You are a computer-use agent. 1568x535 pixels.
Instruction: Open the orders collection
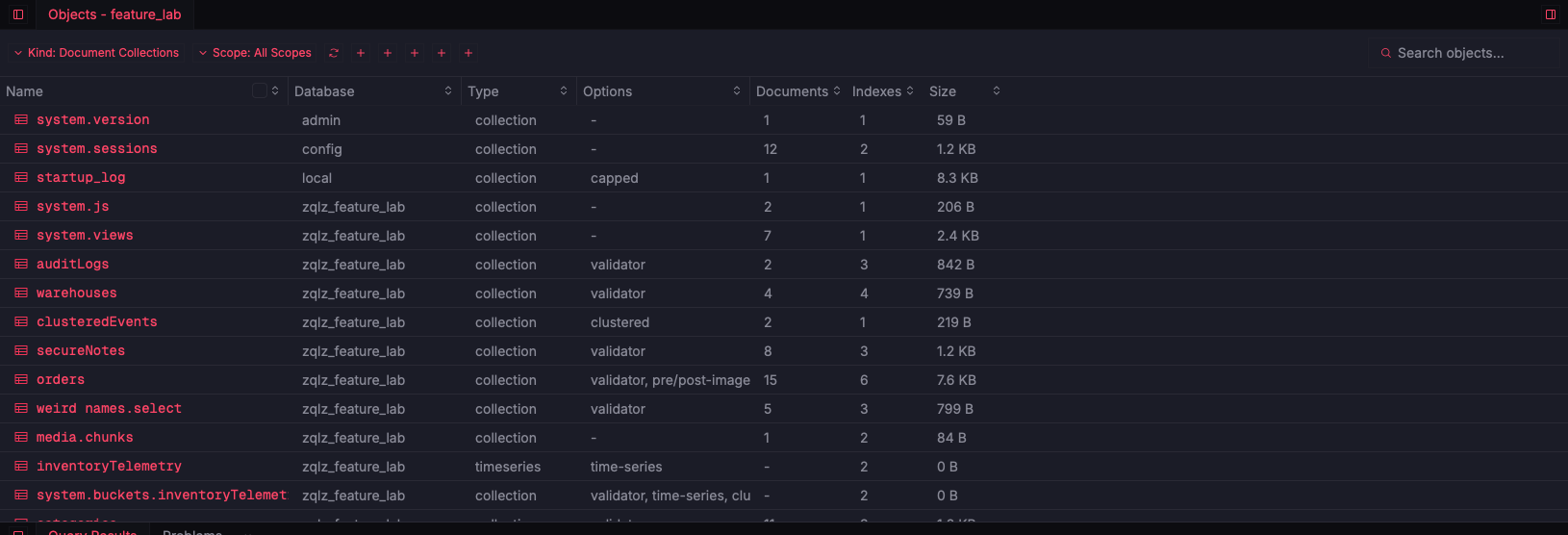(x=61, y=380)
